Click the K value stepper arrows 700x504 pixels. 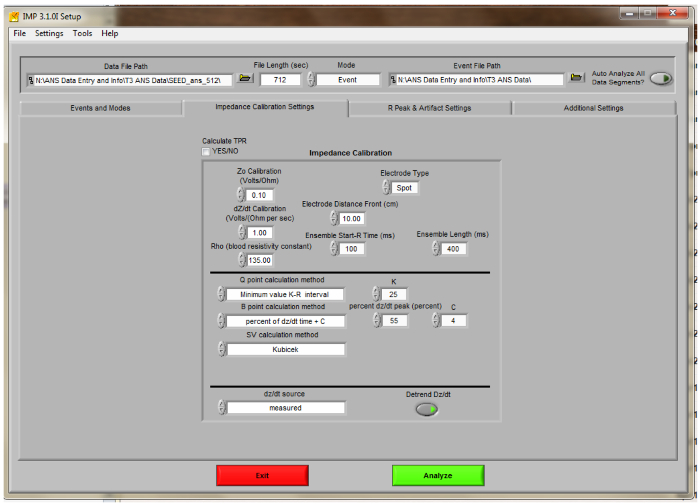click(375, 294)
